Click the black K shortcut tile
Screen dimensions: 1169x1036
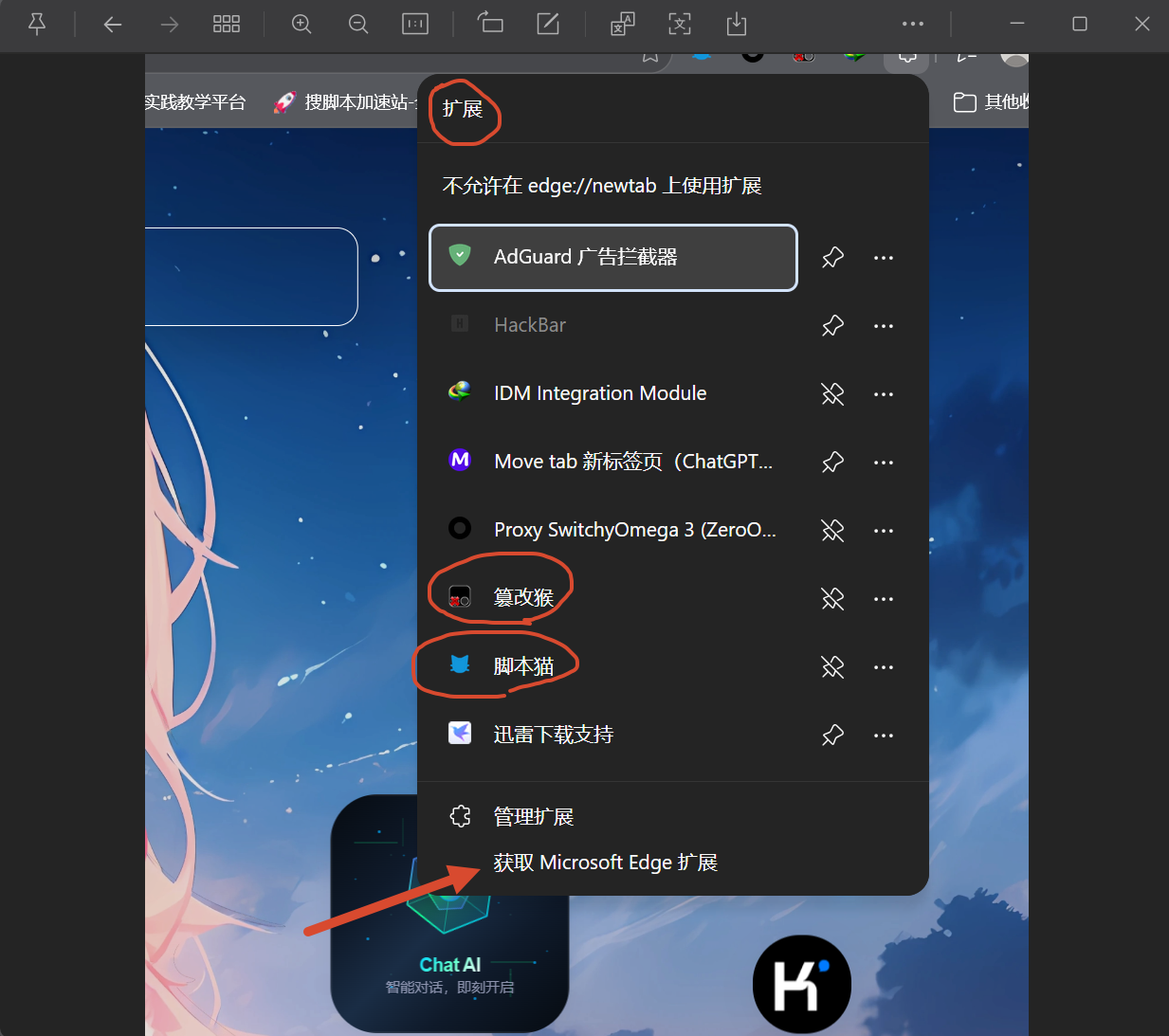tap(802, 985)
